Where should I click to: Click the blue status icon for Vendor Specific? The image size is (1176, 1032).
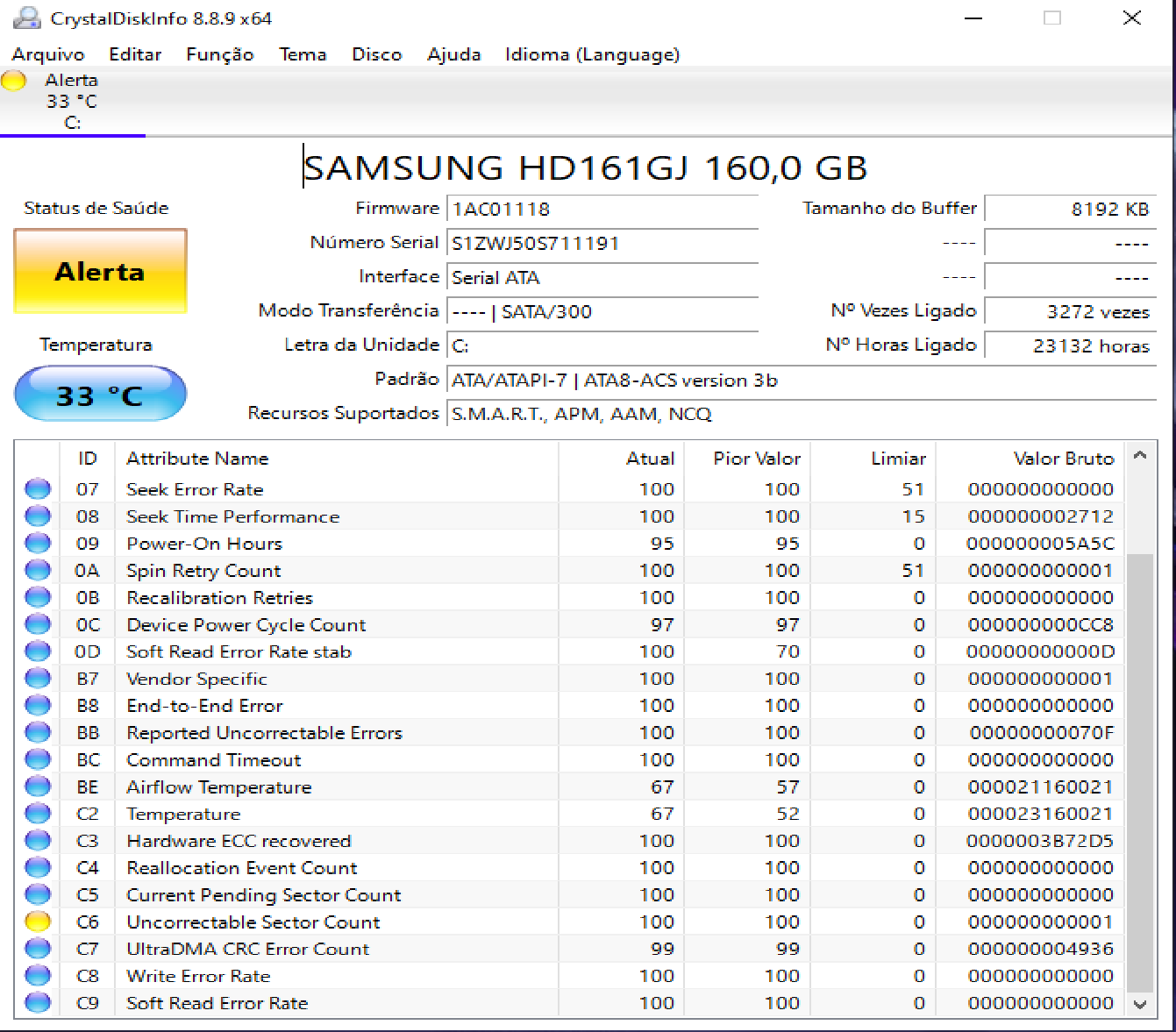tap(38, 679)
